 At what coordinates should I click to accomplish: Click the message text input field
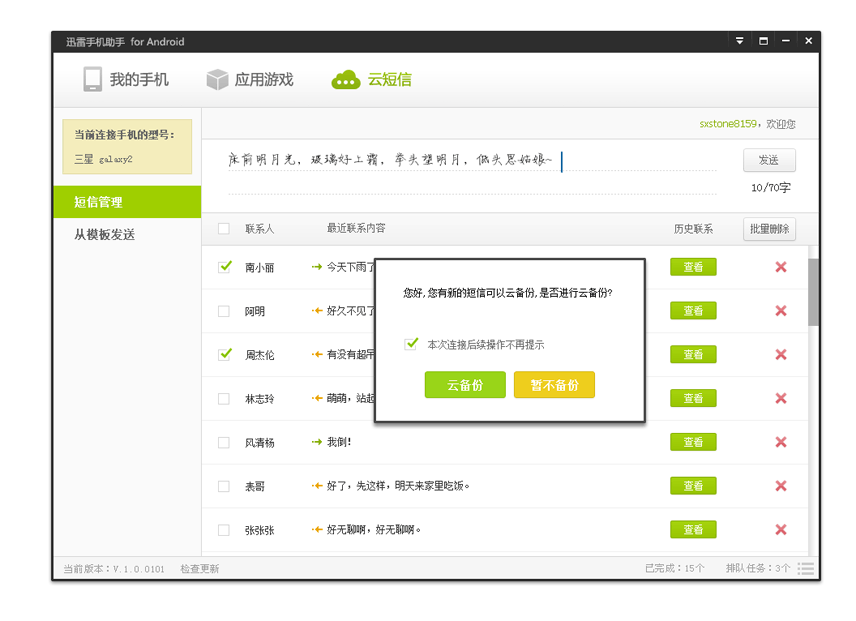472,171
